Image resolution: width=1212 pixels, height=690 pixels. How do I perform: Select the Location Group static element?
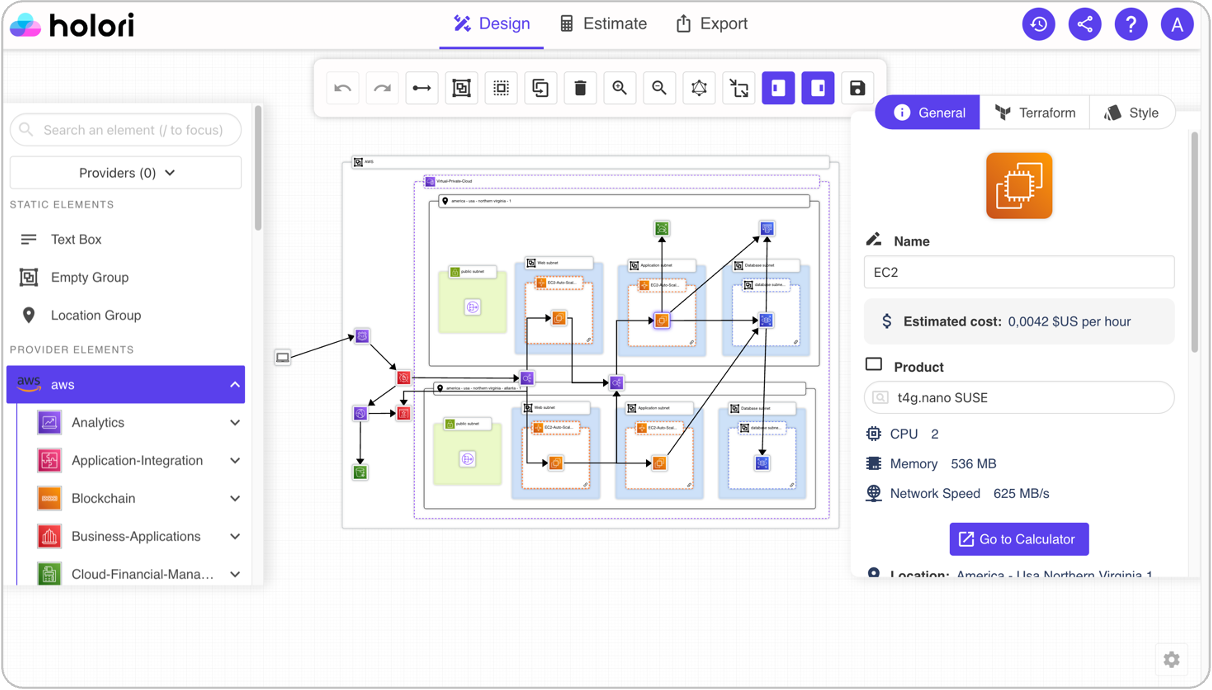click(95, 315)
